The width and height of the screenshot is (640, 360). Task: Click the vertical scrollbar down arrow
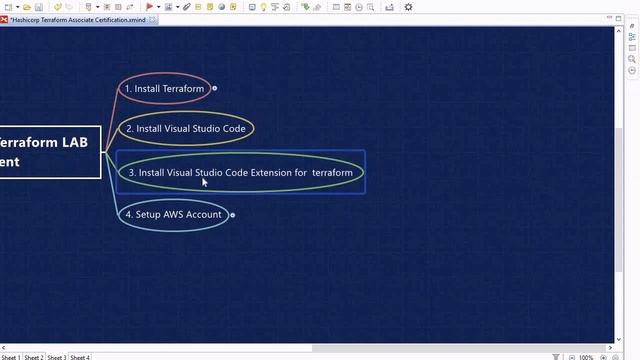(x=619, y=339)
